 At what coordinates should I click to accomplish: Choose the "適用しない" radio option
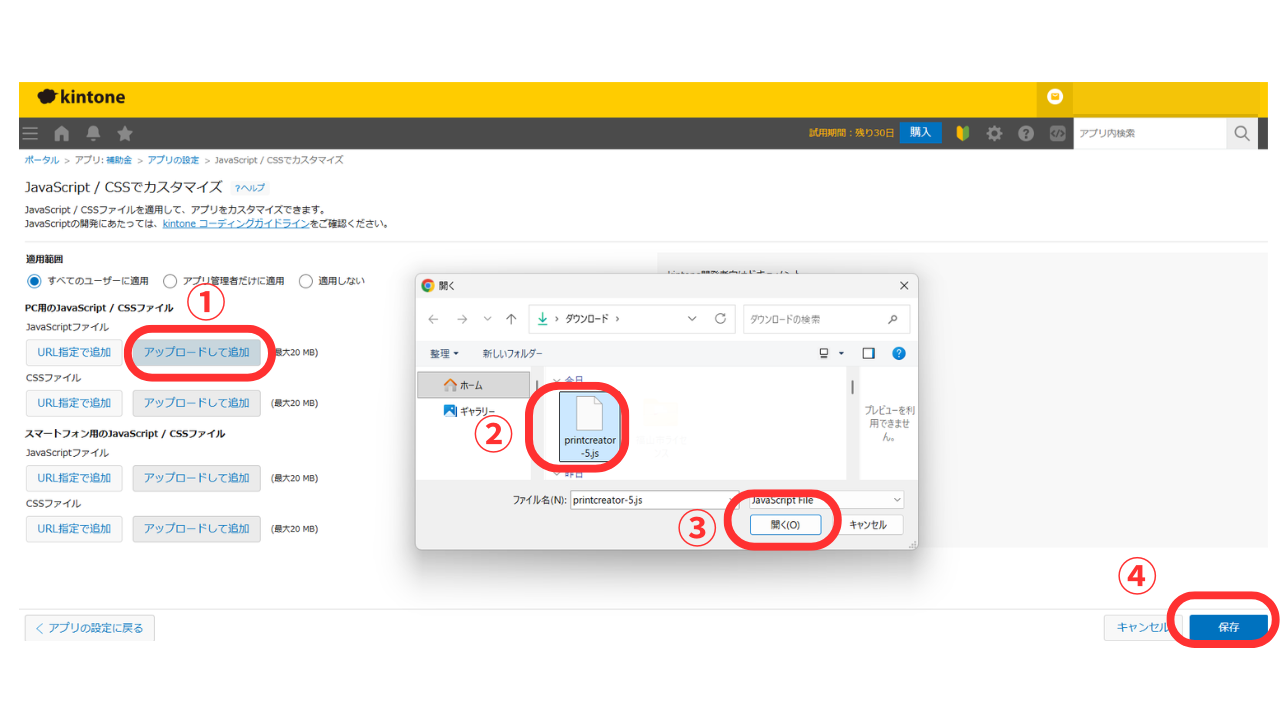[x=306, y=281]
